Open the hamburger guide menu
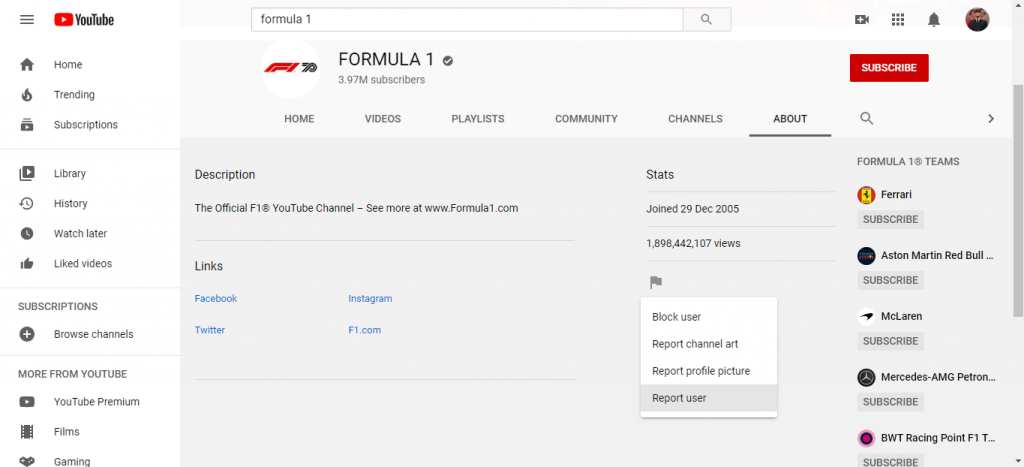This screenshot has width=1024, height=467. [x=27, y=20]
